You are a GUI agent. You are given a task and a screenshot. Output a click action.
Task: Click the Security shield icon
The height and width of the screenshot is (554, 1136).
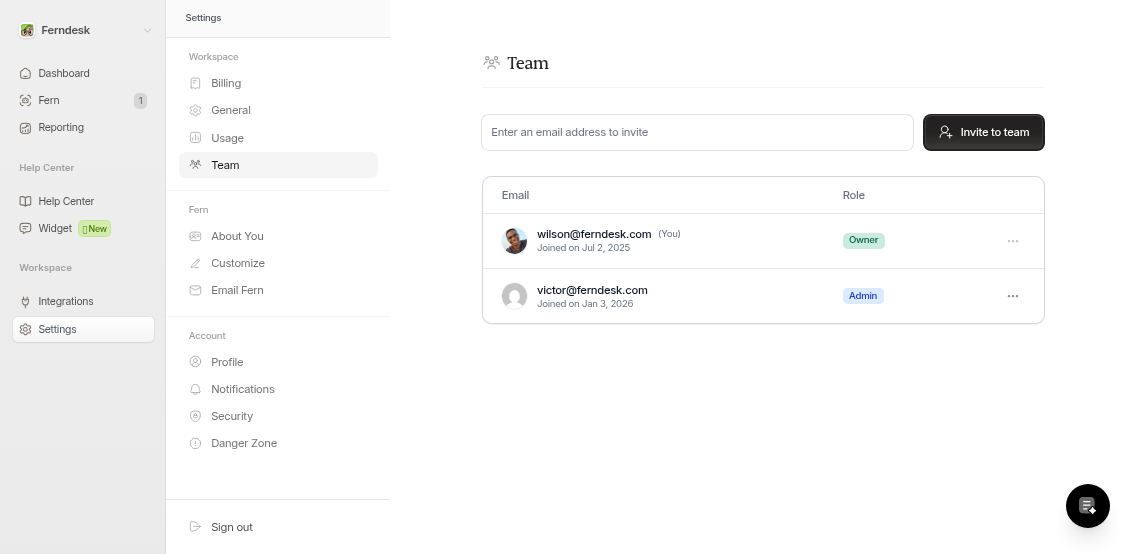[196, 416]
